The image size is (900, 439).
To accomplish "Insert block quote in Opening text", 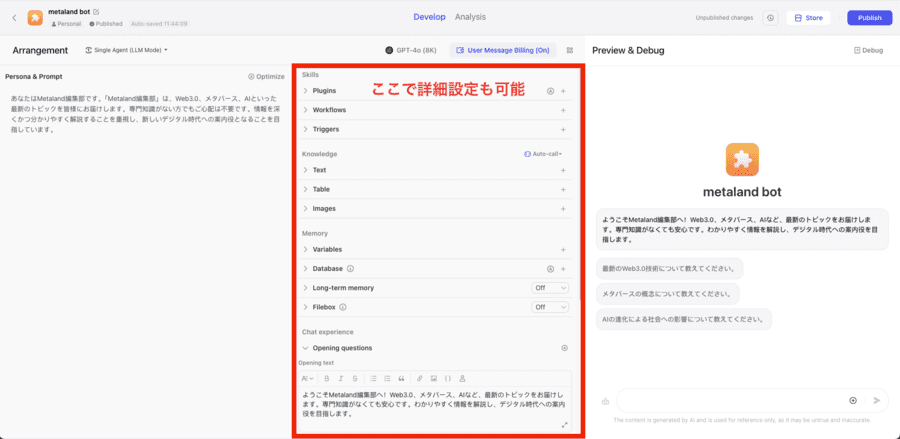I will click(x=401, y=378).
